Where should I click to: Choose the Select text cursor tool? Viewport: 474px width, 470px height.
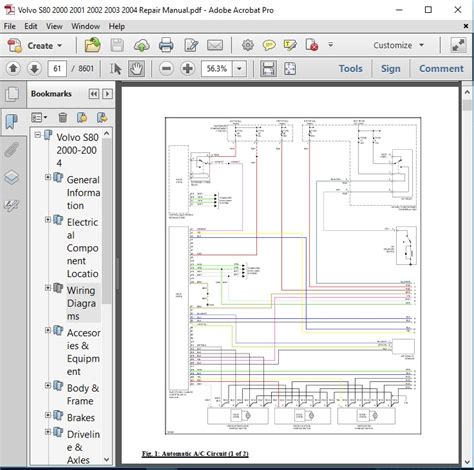click(115, 69)
